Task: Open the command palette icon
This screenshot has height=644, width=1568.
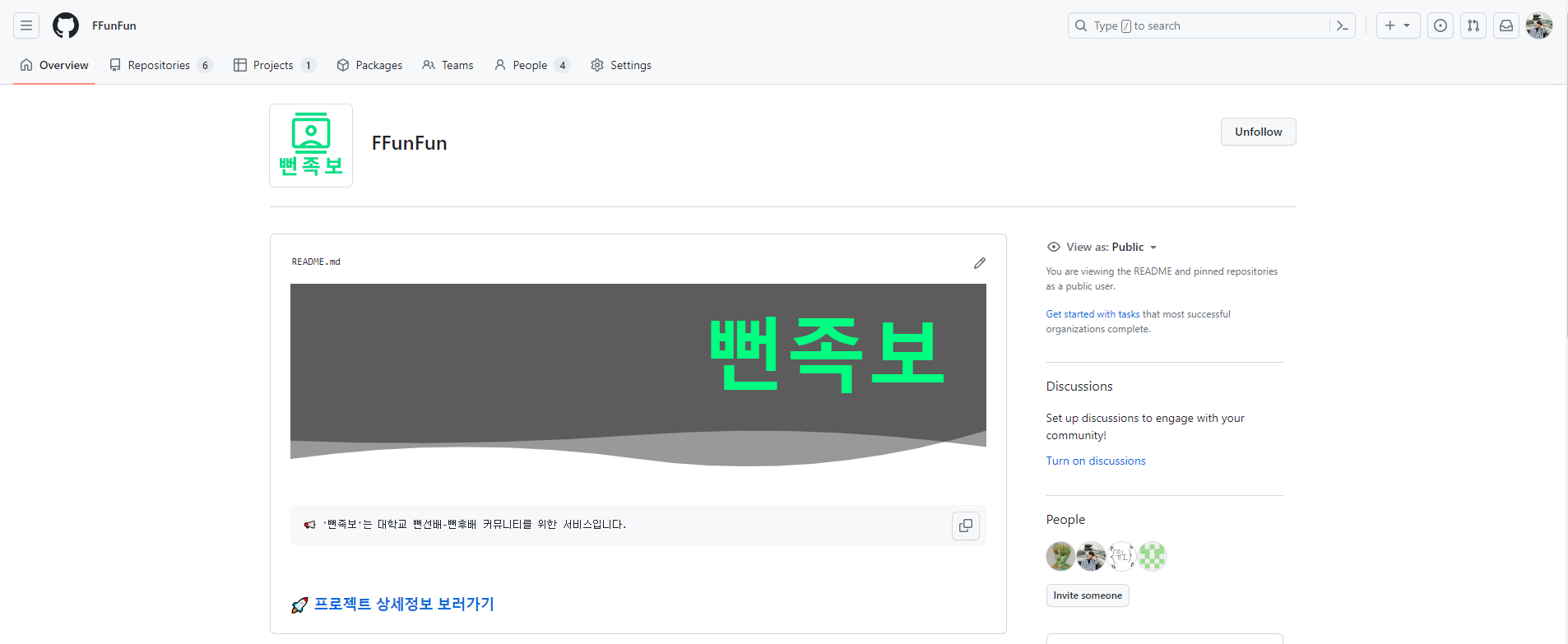Action: pyautogui.click(x=1342, y=25)
